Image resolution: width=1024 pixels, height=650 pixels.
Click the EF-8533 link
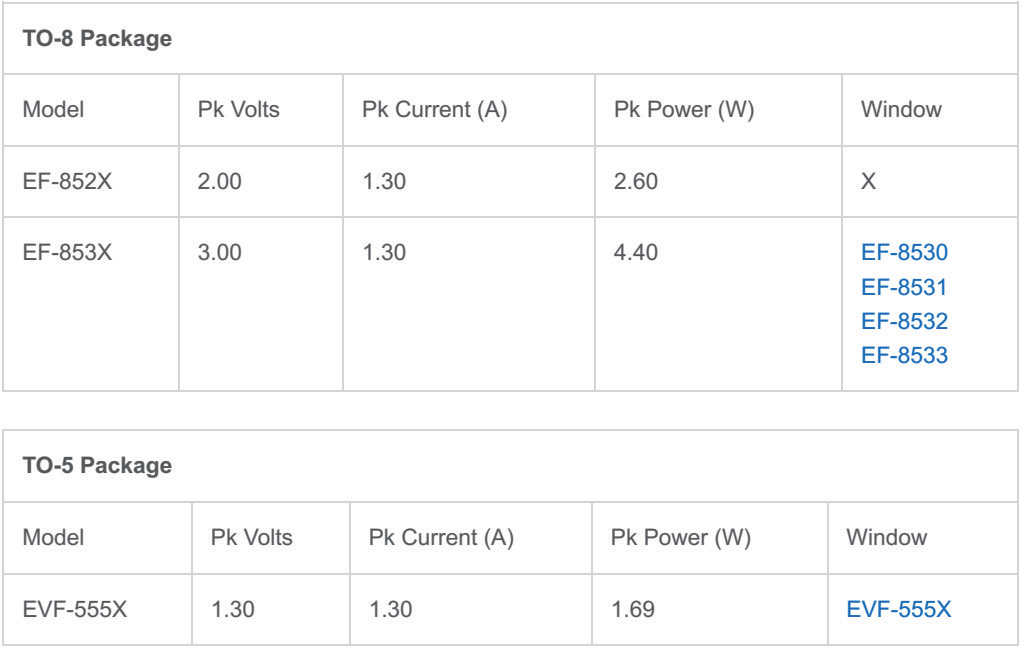coord(903,355)
